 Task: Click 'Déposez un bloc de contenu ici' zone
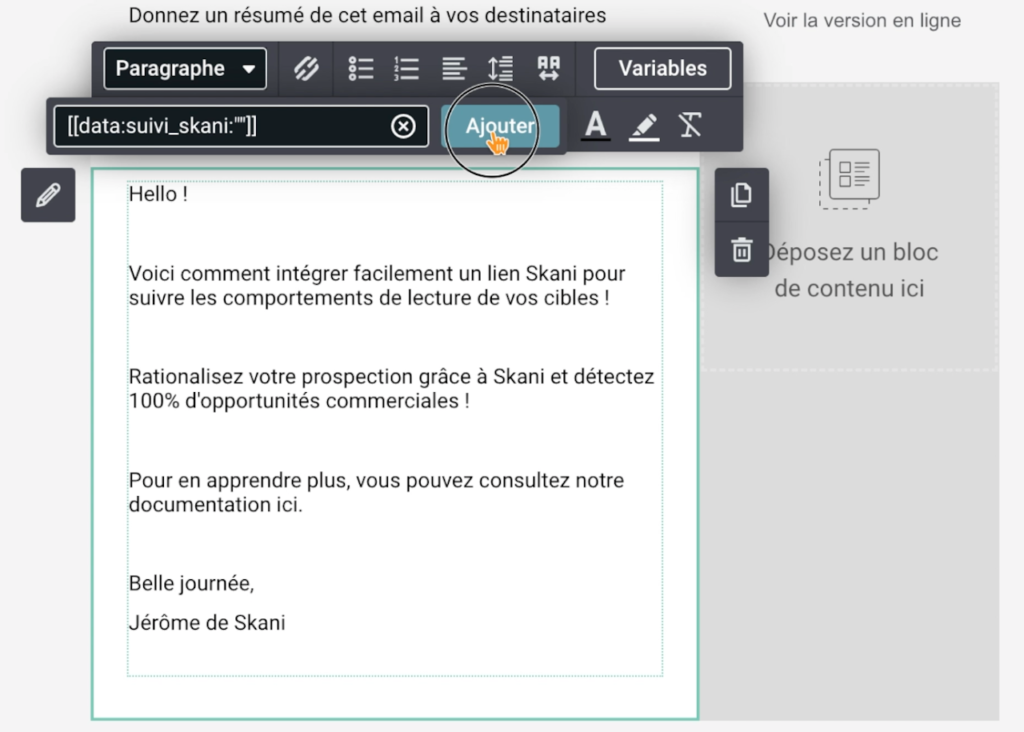[849, 227]
